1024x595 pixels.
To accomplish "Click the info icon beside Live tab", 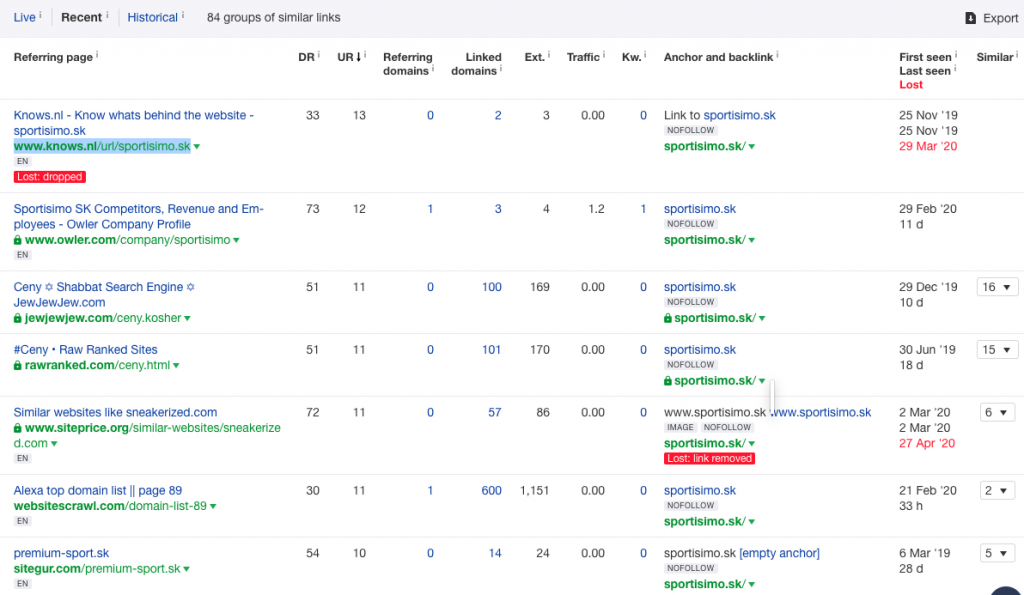I will coord(40,14).
